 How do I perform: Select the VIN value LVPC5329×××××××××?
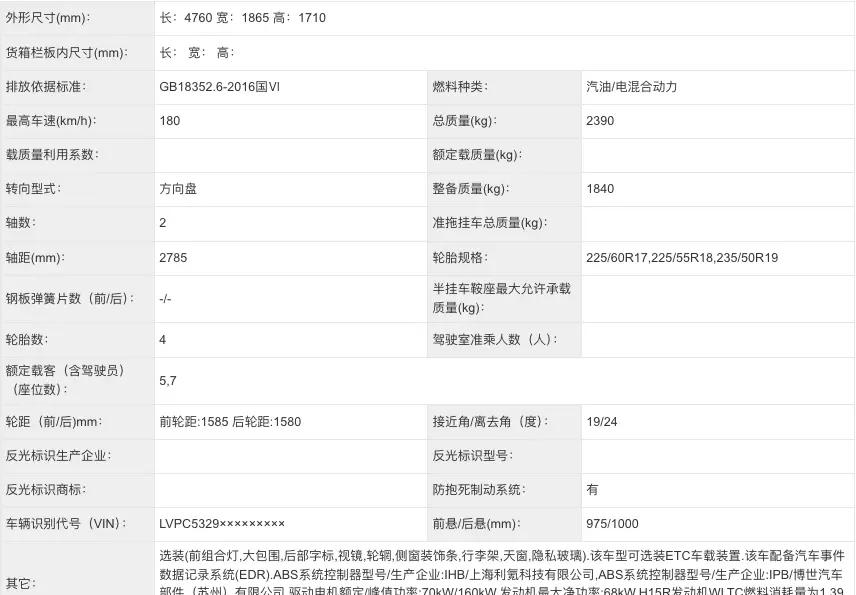222,523
